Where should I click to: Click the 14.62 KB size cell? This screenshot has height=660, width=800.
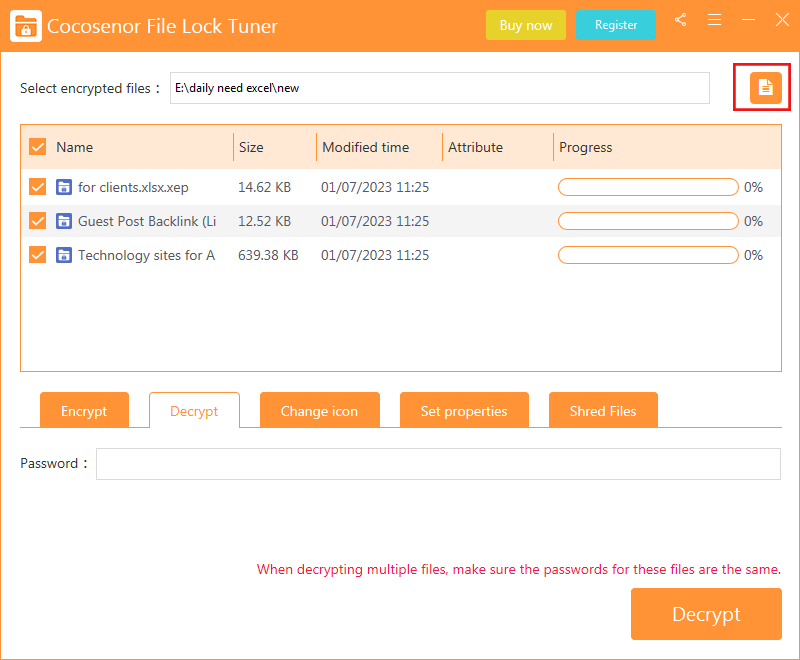pos(264,187)
